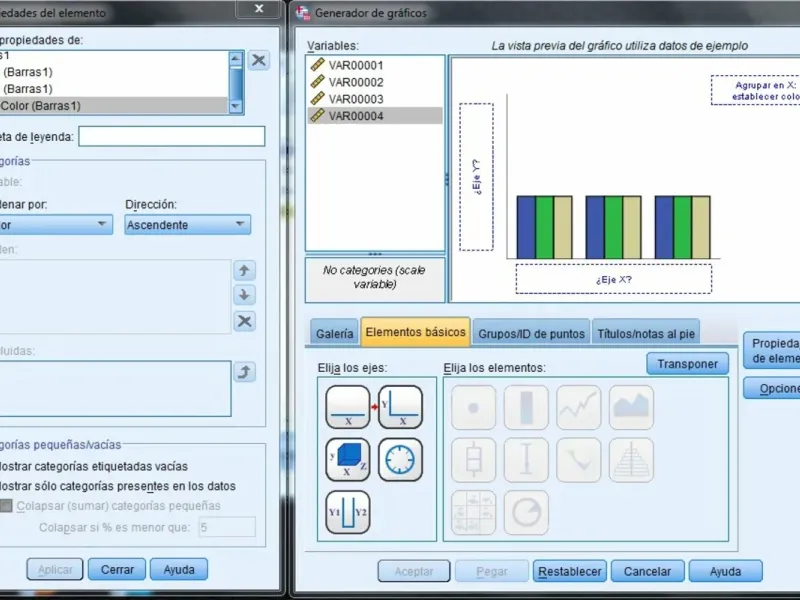Click the exclude category X icon

tap(244, 321)
